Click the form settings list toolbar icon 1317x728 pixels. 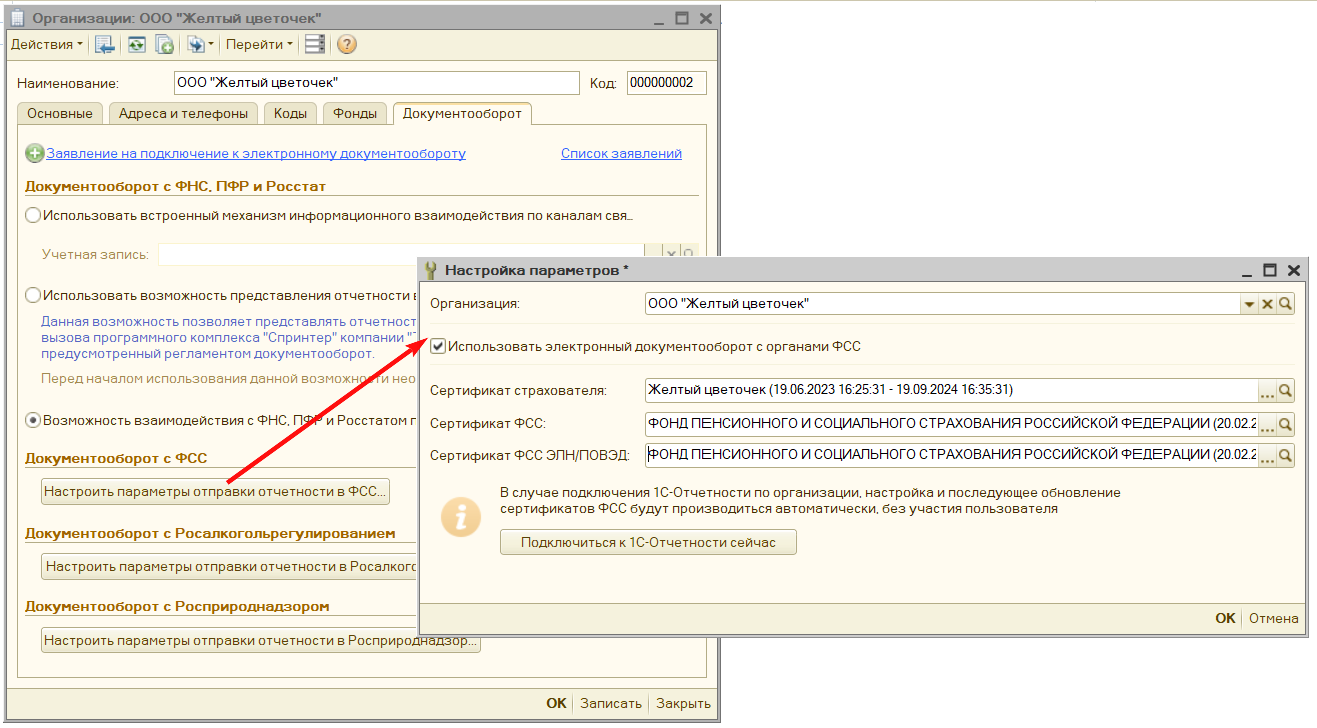[315, 44]
